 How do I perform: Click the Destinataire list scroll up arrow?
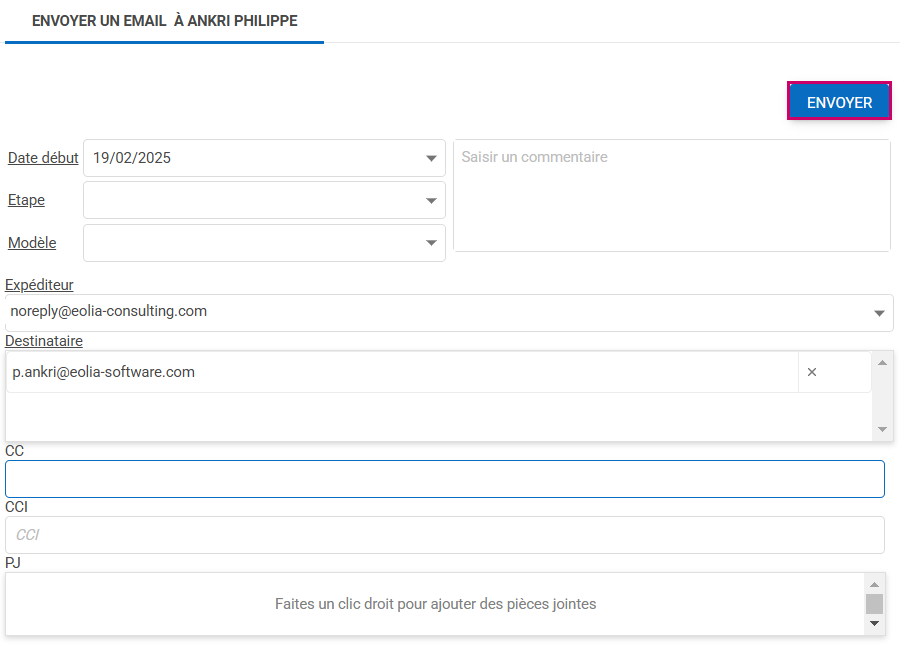pos(882,362)
